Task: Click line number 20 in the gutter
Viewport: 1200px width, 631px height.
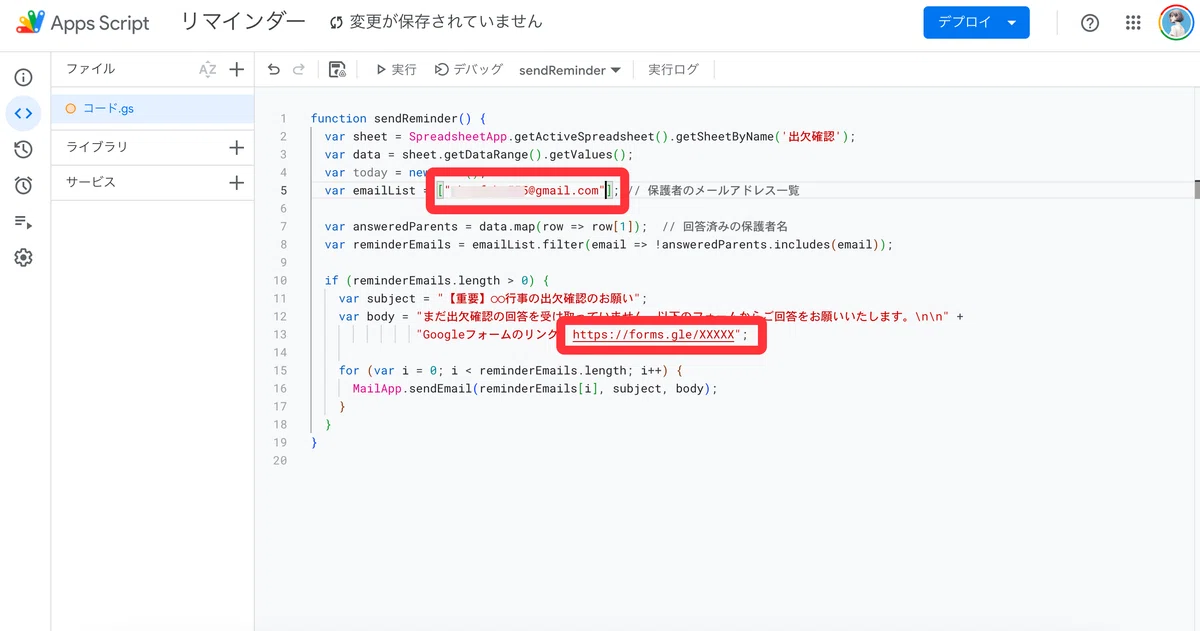Action: pyautogui.click(x=279, y=460)
